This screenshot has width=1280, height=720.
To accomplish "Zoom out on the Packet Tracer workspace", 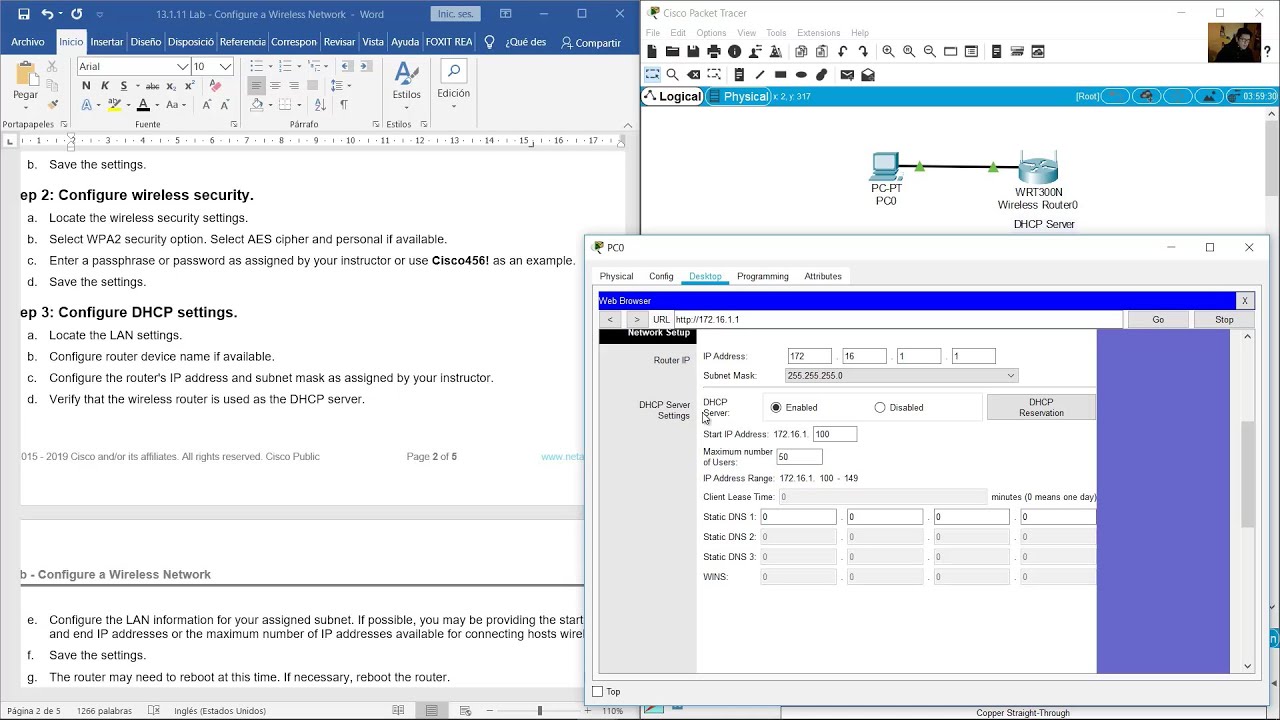I will tap(929, 51).
